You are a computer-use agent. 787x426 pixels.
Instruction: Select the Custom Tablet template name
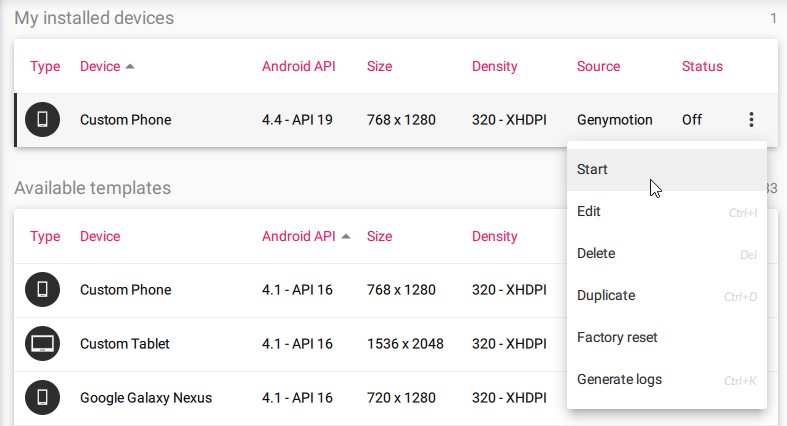tap(124, 344)
